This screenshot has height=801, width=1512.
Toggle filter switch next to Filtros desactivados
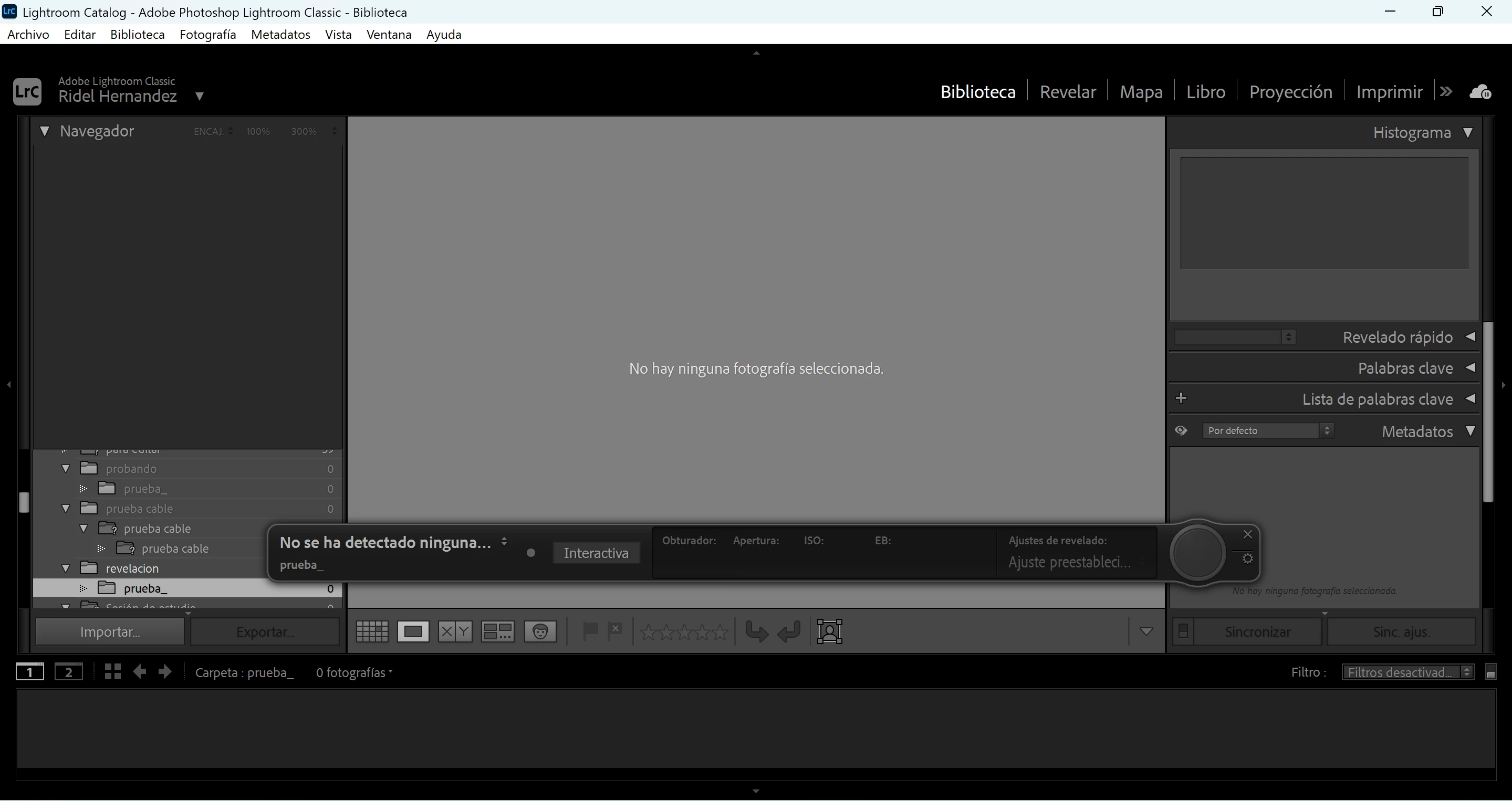pyautogui.click(x=1490, y=672)
